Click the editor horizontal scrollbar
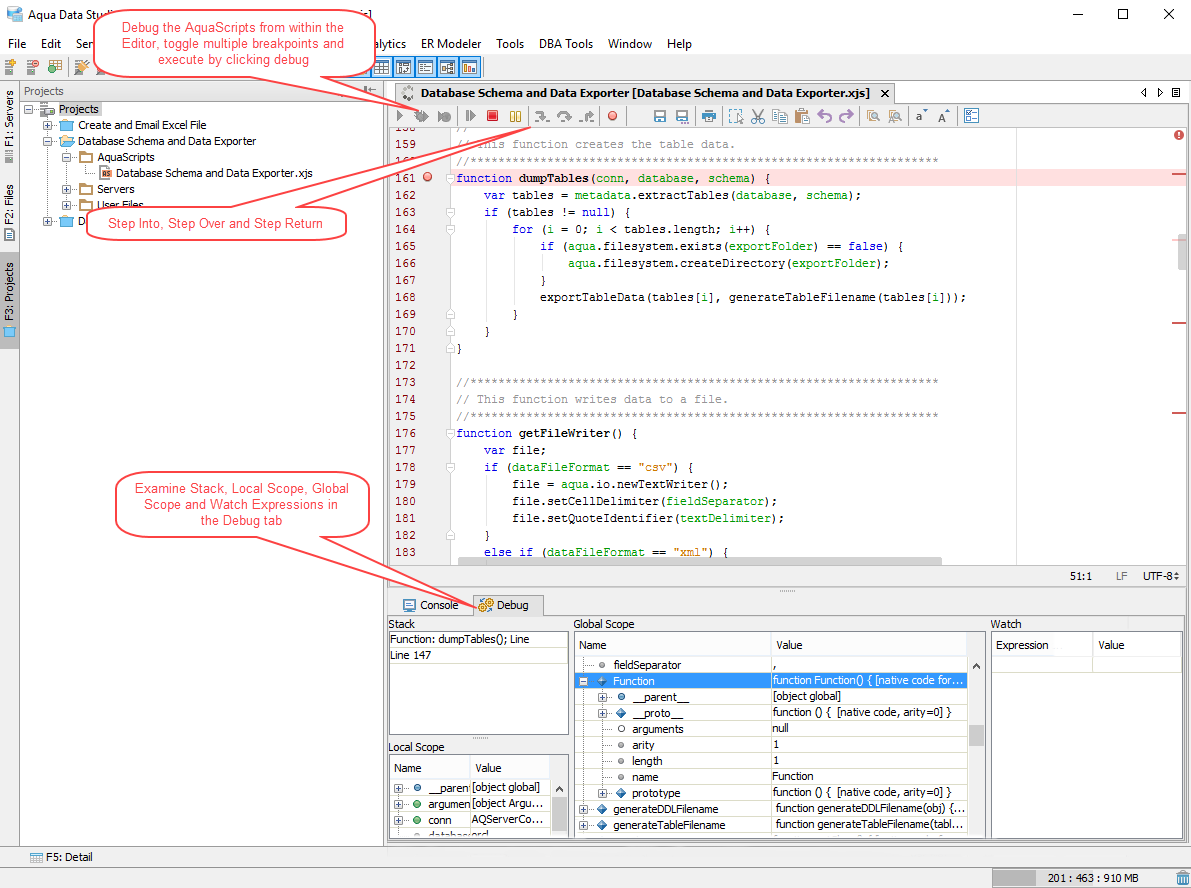This screenshot has height=888, width=1191. 700,561
